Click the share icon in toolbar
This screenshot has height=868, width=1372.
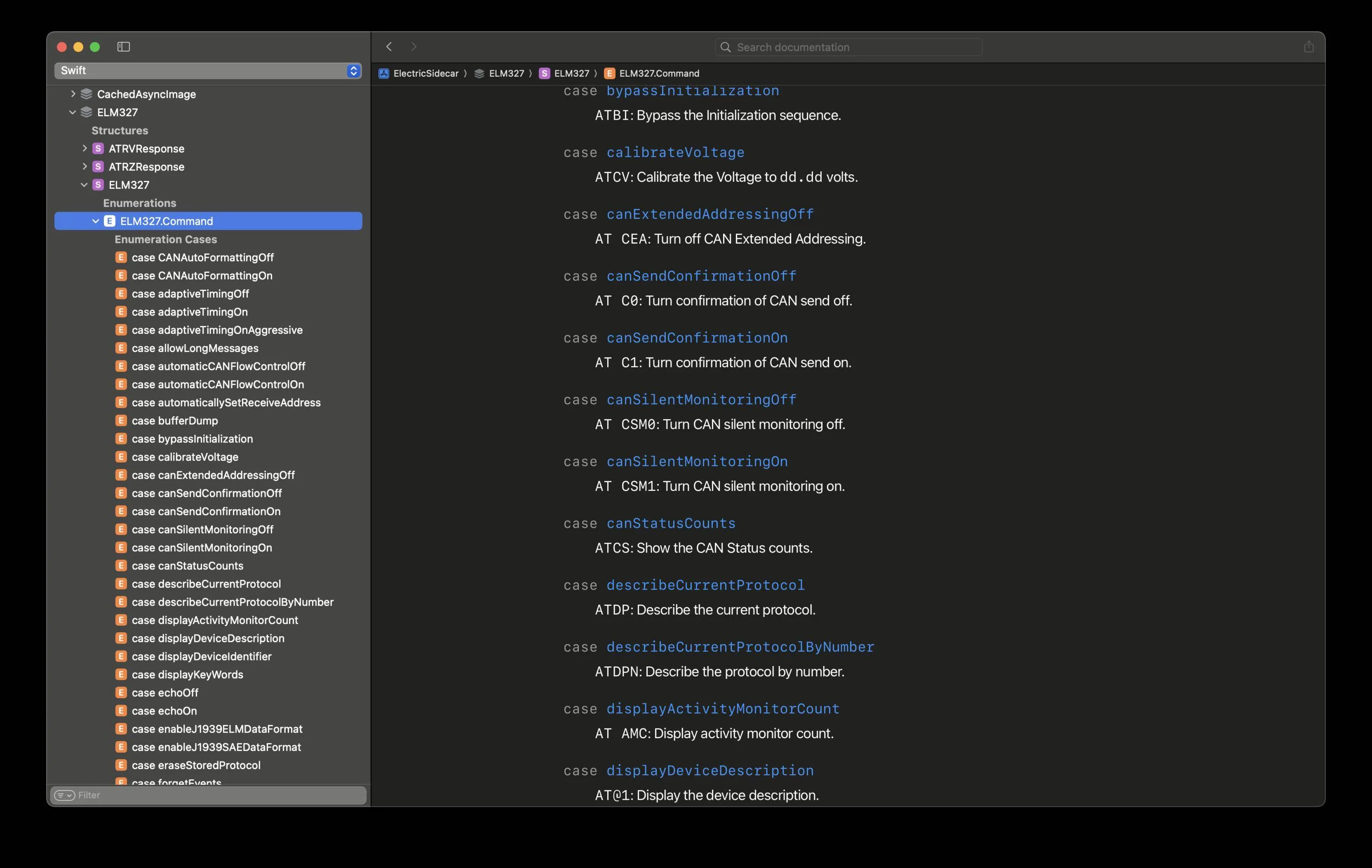(x=1309, y=47)
